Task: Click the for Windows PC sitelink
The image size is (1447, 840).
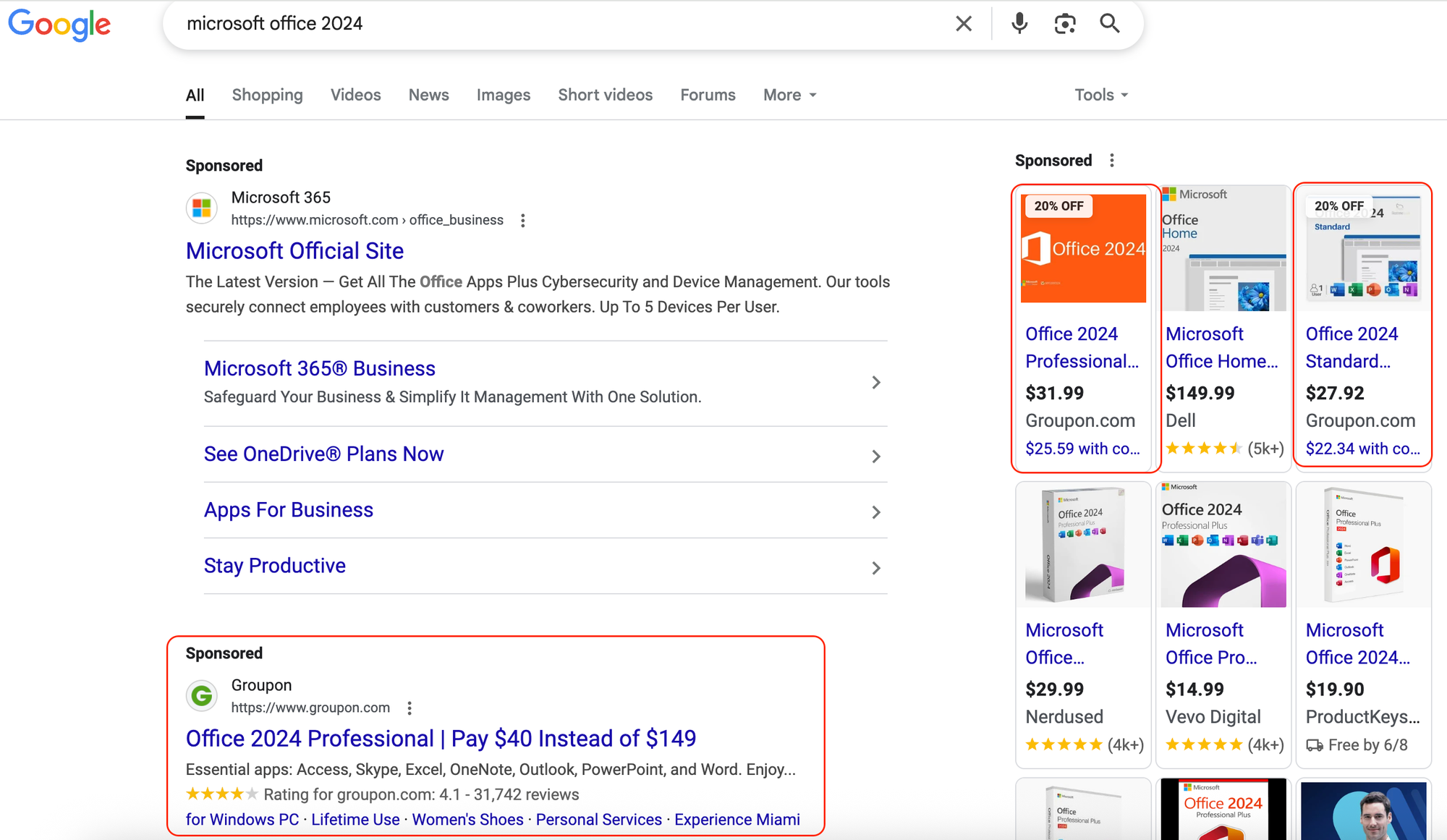Action: tap(242, 820)
